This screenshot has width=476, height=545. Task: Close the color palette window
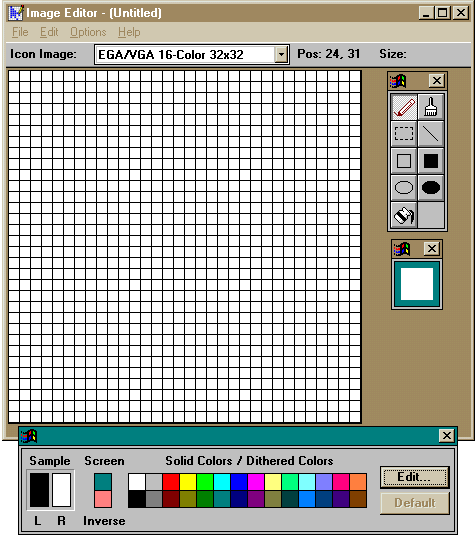[447, 436]
